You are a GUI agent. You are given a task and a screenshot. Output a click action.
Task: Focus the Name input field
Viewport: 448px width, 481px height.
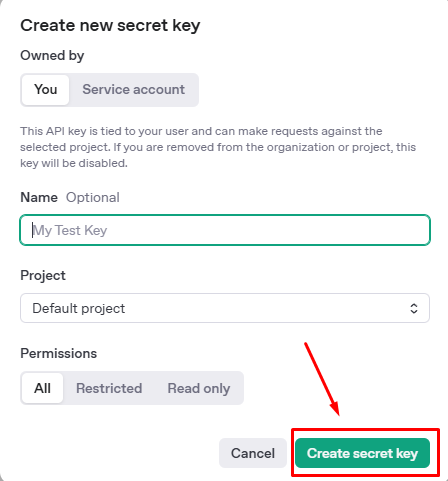pos(225,230)
